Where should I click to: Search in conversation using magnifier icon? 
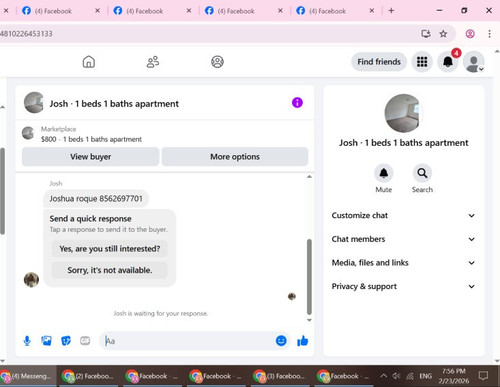[x=422, y=173]
